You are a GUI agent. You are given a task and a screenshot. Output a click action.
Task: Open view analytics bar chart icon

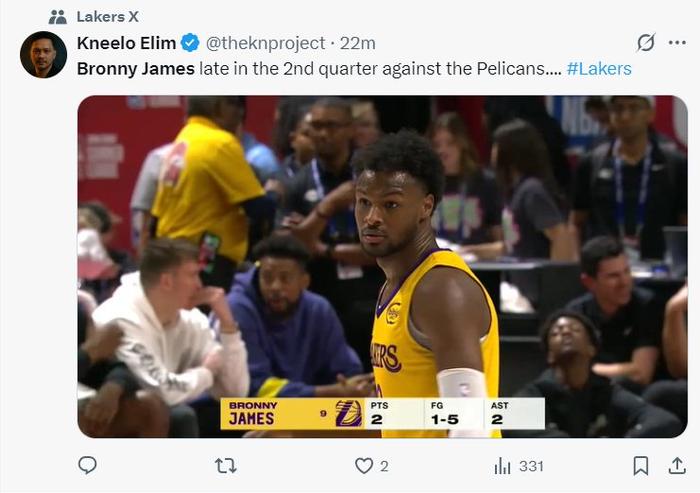(x=503, y=466)
